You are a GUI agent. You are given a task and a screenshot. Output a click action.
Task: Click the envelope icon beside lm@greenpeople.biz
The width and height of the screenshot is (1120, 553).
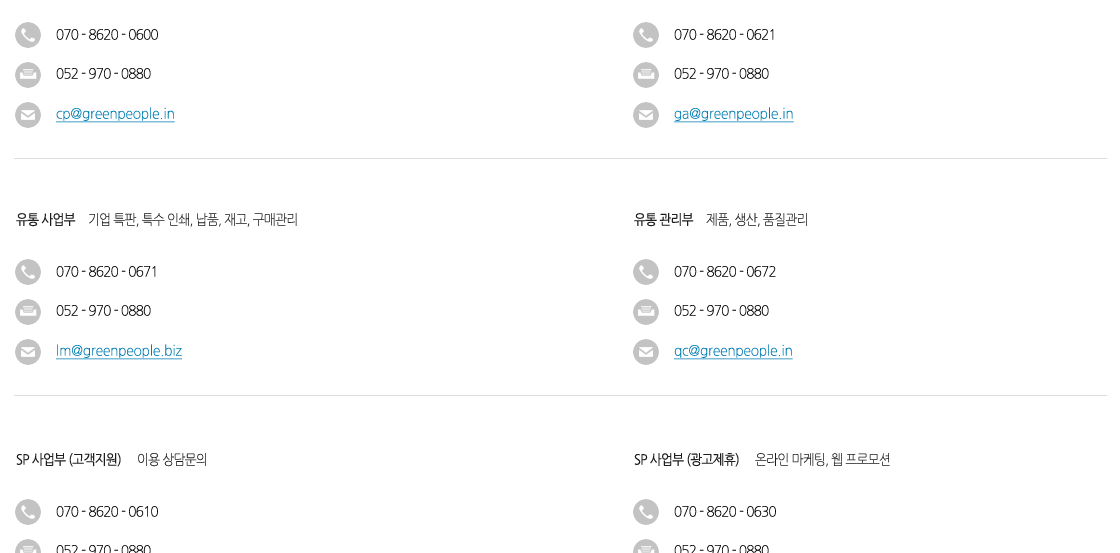point(28,352)
